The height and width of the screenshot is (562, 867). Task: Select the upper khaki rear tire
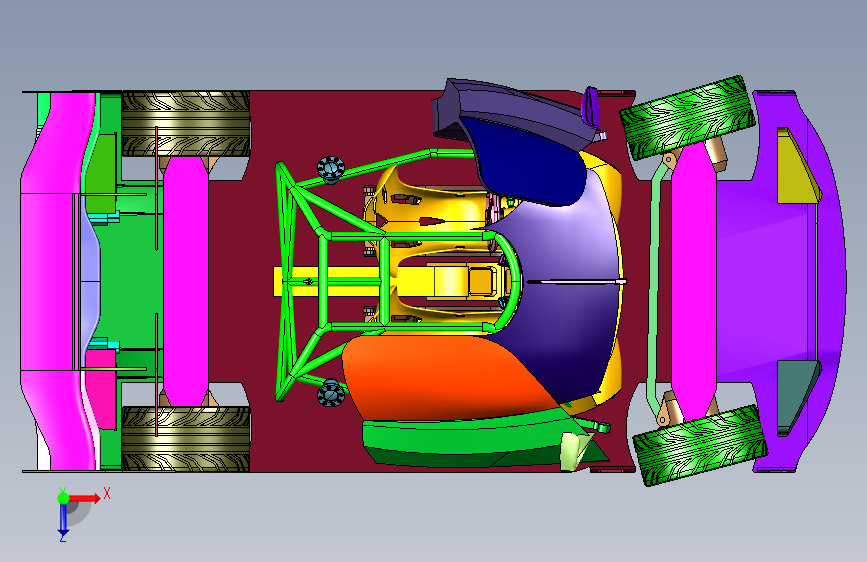click(x=185, y=124)
